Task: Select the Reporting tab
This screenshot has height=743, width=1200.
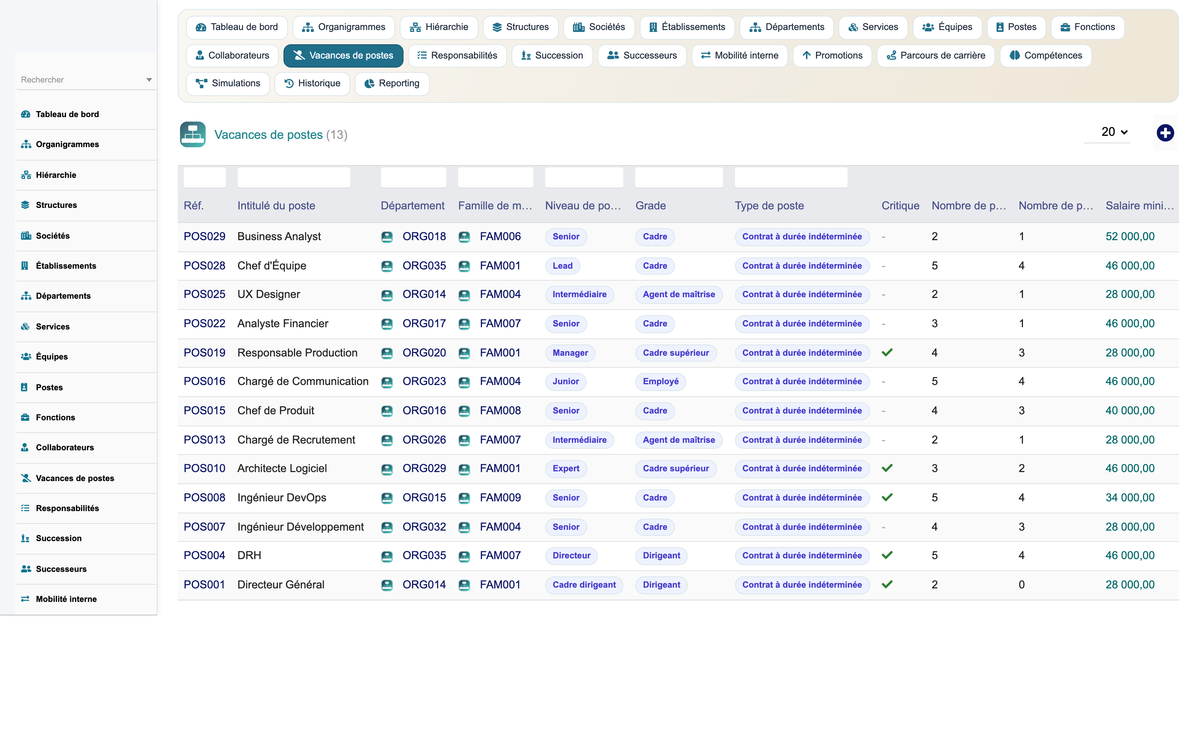Action: click(x=392, y=84)
